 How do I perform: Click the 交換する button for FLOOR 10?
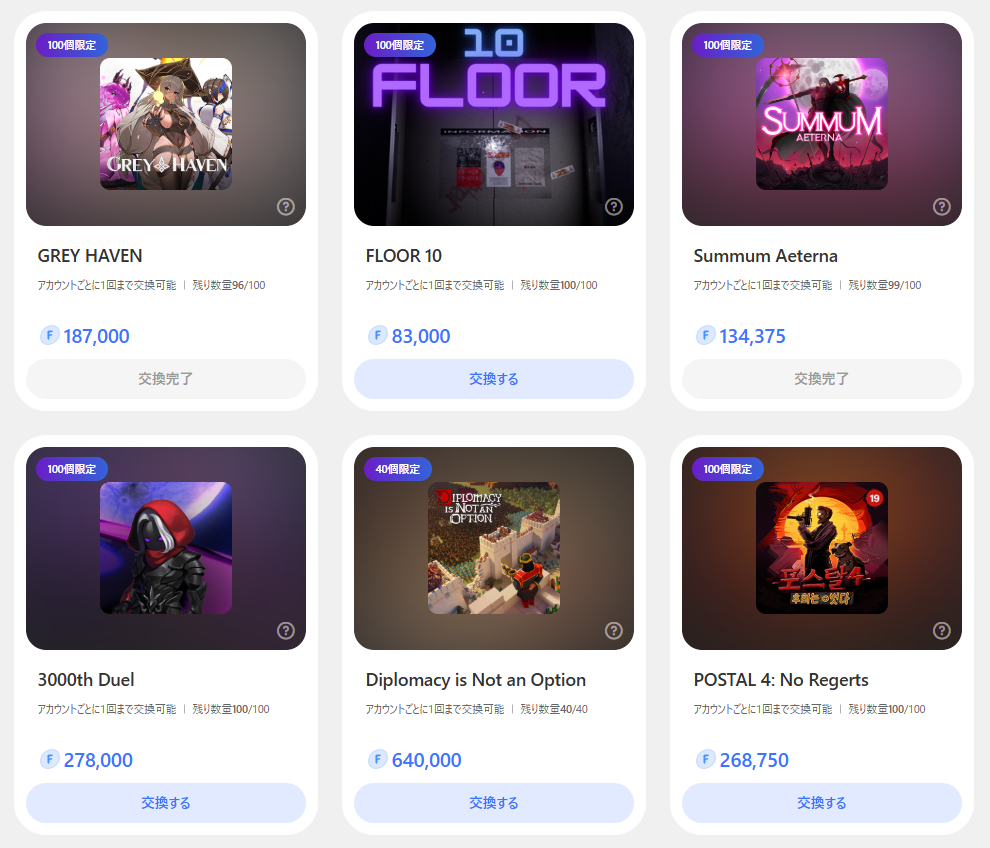[494, 379]
